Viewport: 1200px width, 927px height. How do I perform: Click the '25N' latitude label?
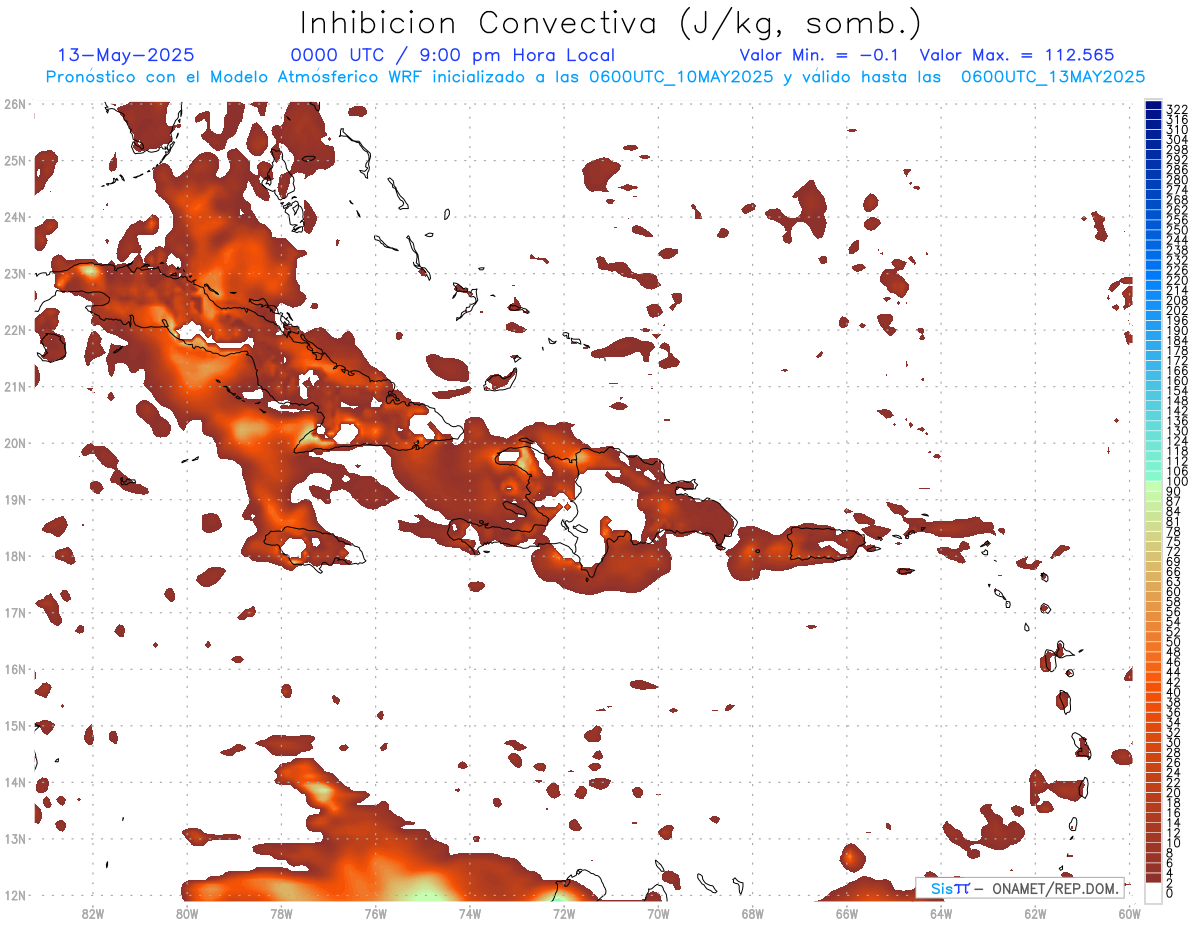click(14, 160)
